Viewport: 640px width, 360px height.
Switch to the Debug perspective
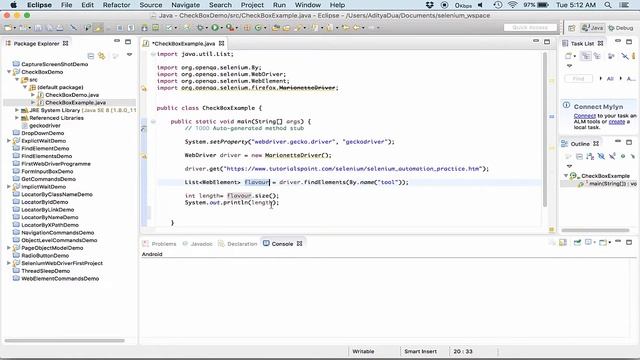[620, 28]
